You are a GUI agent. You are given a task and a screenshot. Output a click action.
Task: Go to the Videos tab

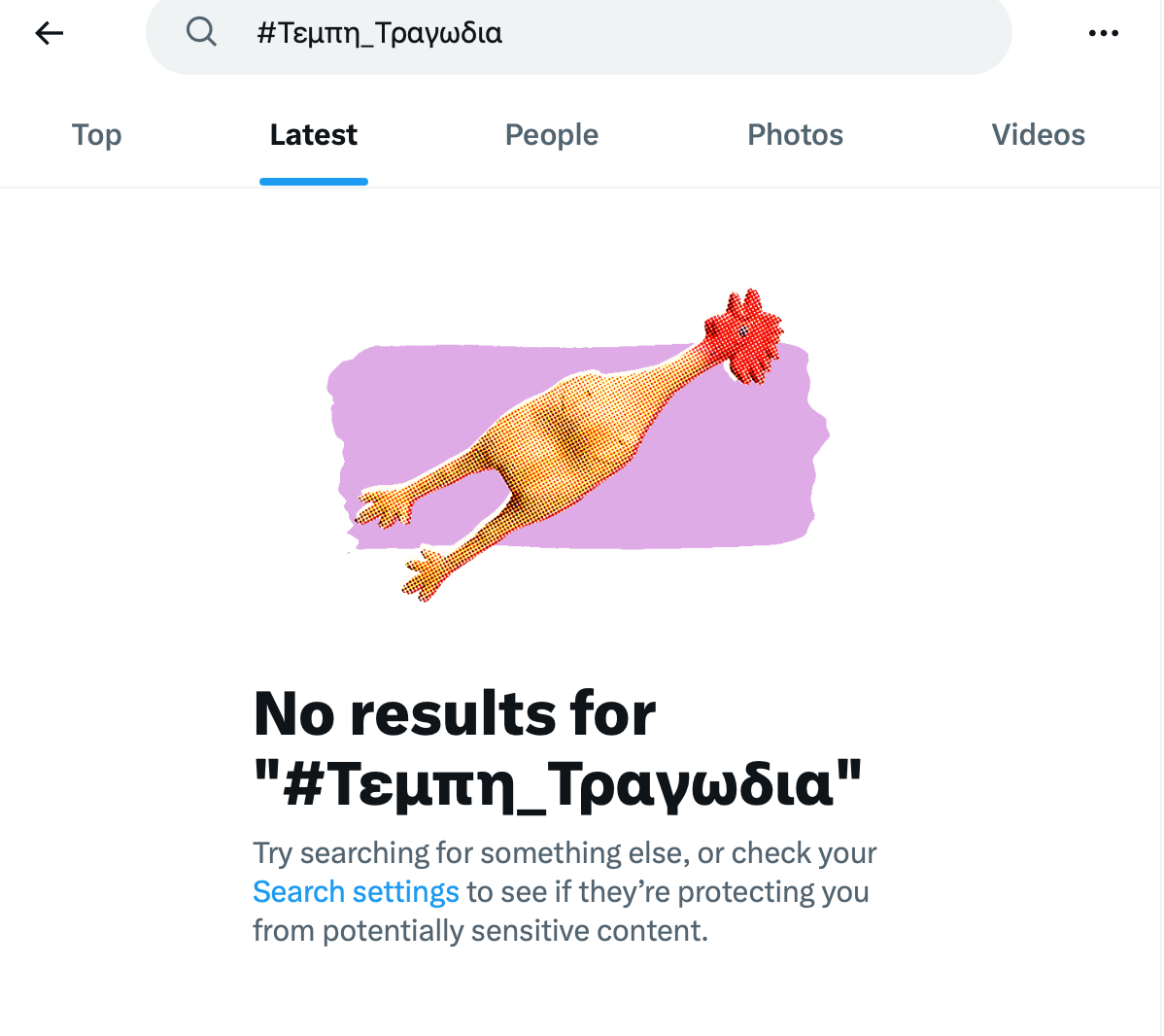pyautogui.click(x=1038, y=135)
